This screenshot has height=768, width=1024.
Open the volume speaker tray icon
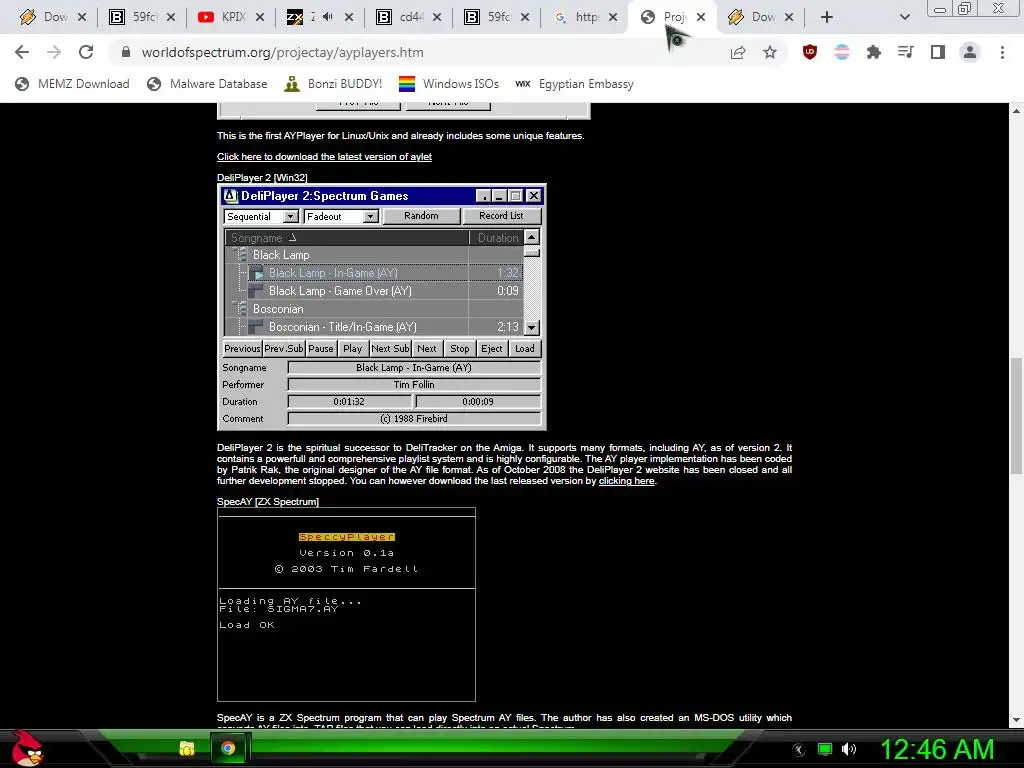pyautogui.click(x=849, y=749)
